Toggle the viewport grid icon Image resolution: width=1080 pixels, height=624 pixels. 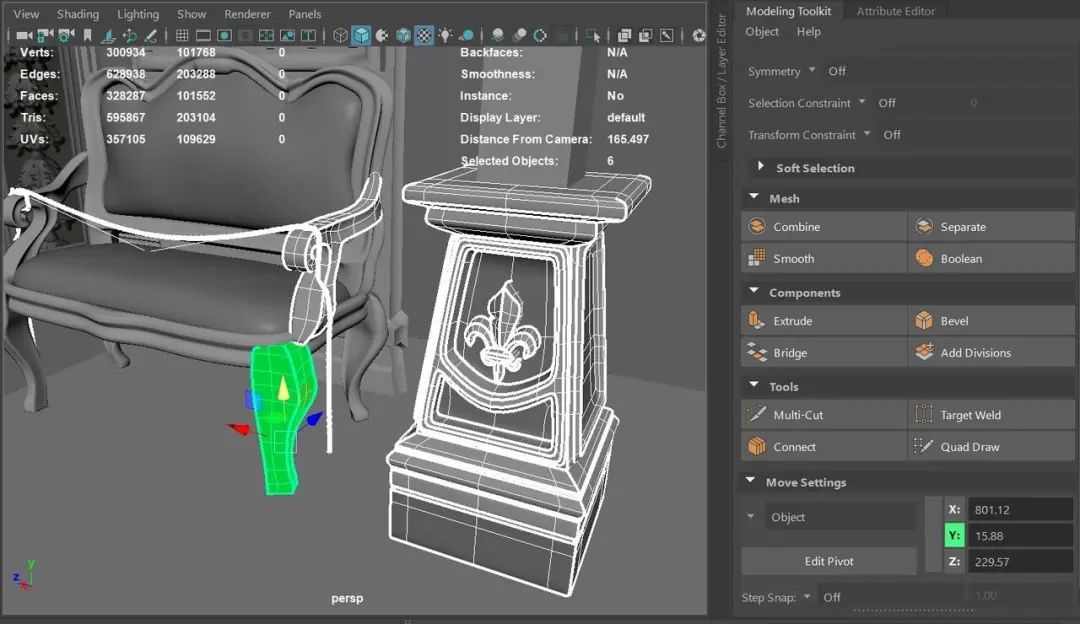(182, 36)
